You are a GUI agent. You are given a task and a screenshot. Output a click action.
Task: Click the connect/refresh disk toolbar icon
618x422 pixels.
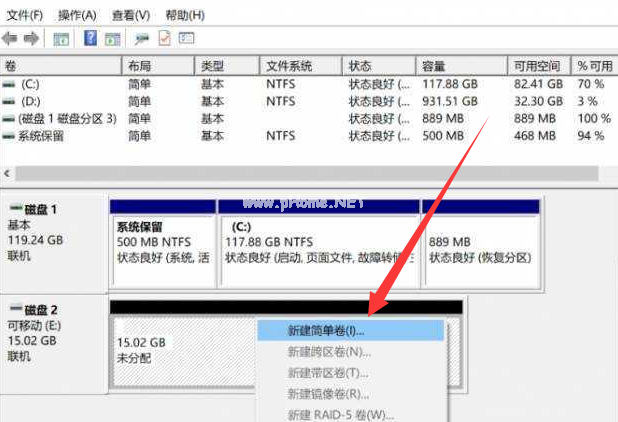(141, 38)
